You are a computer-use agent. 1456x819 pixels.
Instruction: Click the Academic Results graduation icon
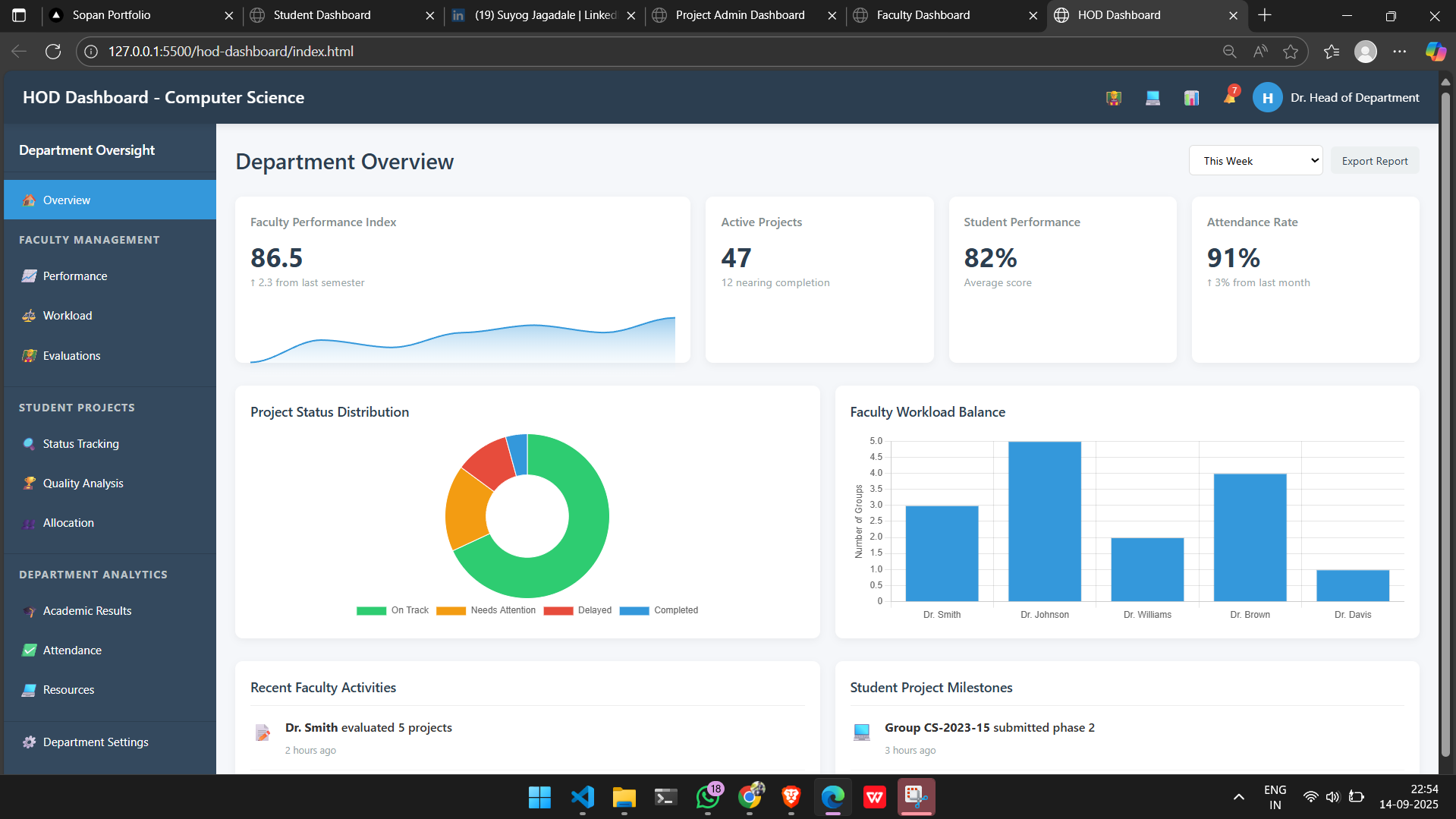click(29, 611)
